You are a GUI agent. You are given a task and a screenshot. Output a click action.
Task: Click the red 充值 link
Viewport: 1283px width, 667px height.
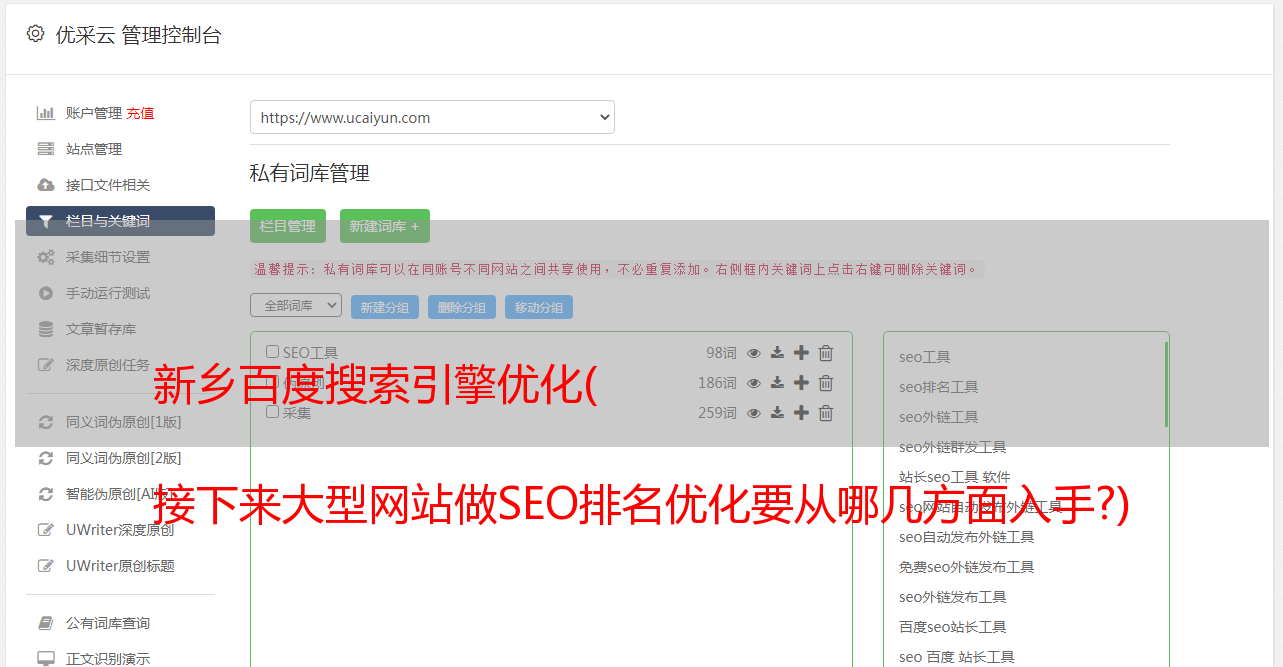click(140, 113)
